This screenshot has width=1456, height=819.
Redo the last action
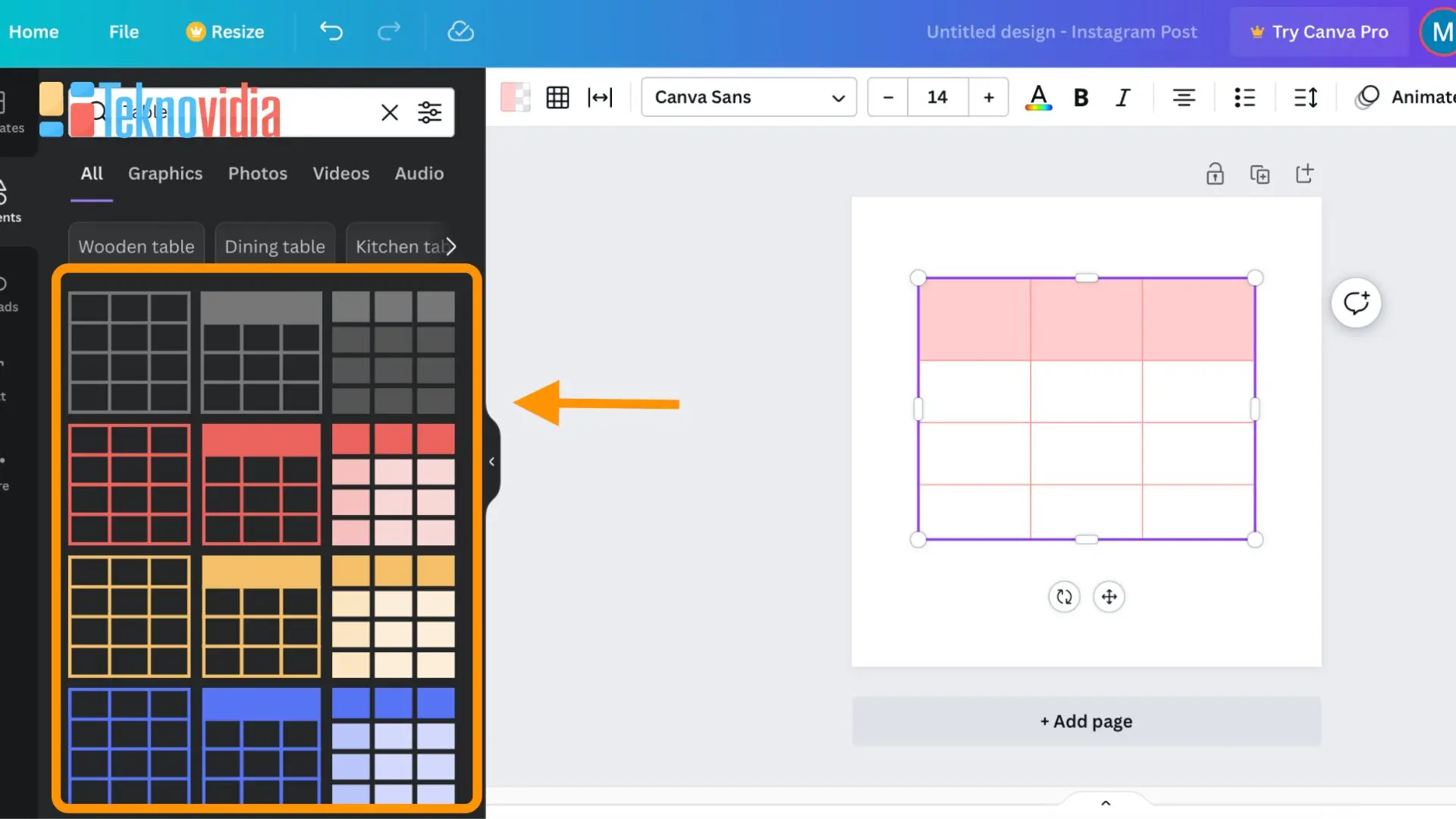pos(388,31)
